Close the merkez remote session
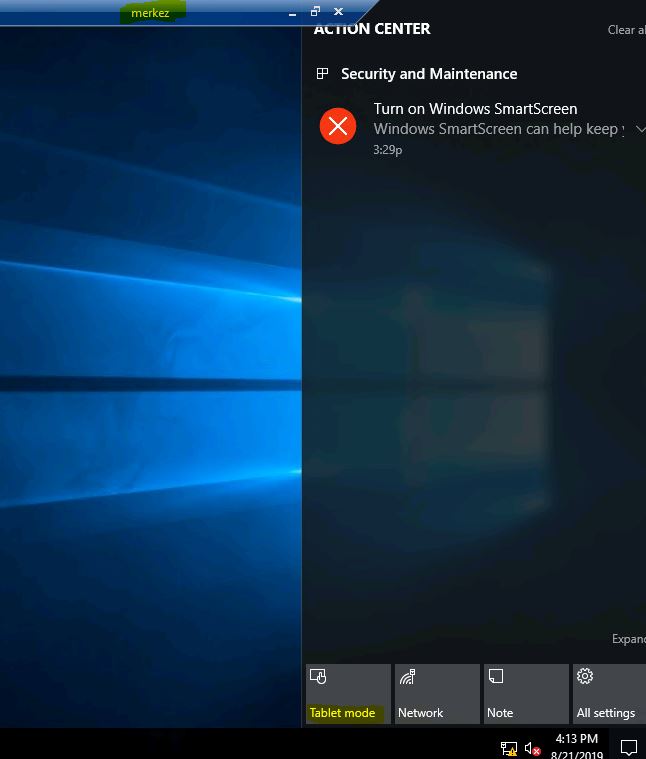The width and height of the screenshot is (646, 759). [x=338, y=11]
